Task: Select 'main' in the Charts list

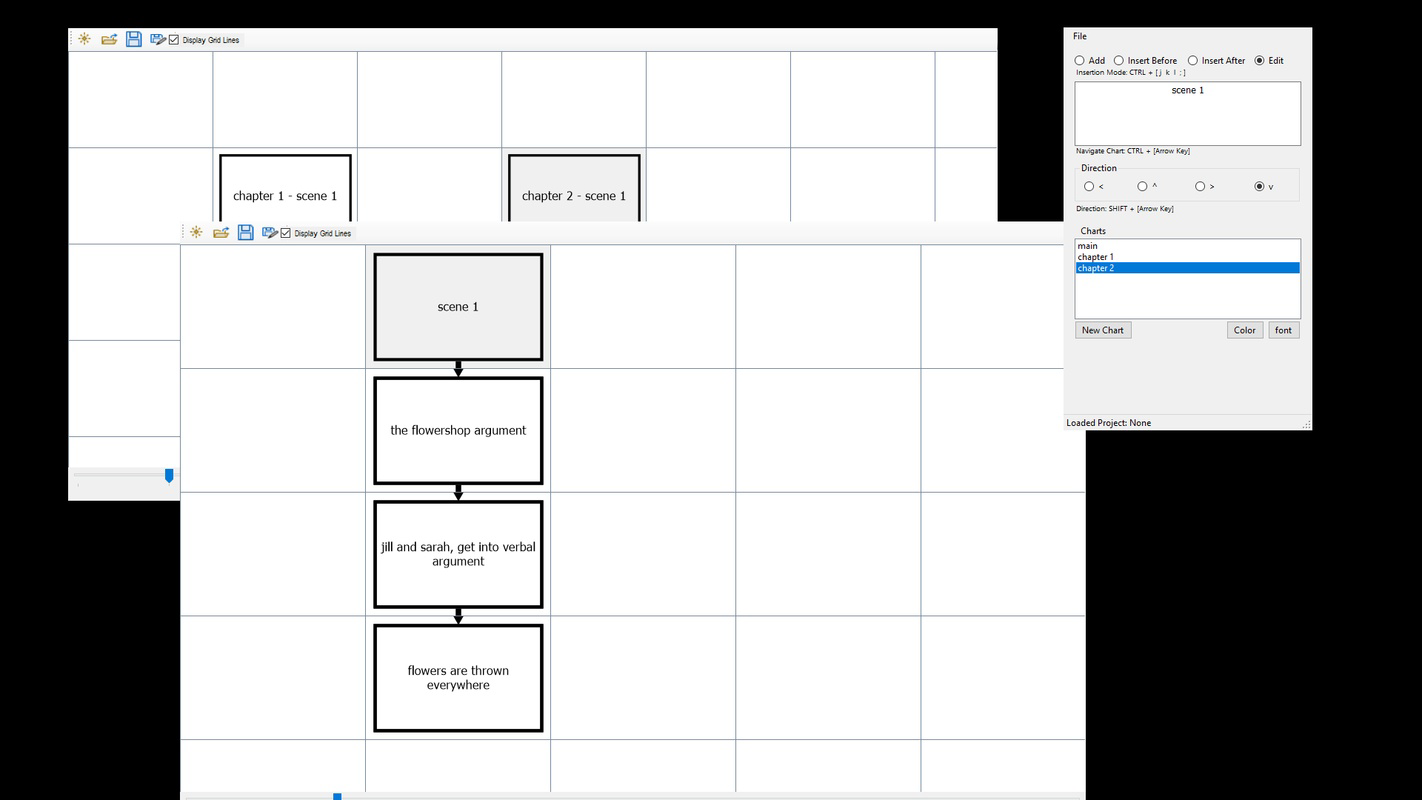Action: pos(1188,246)
